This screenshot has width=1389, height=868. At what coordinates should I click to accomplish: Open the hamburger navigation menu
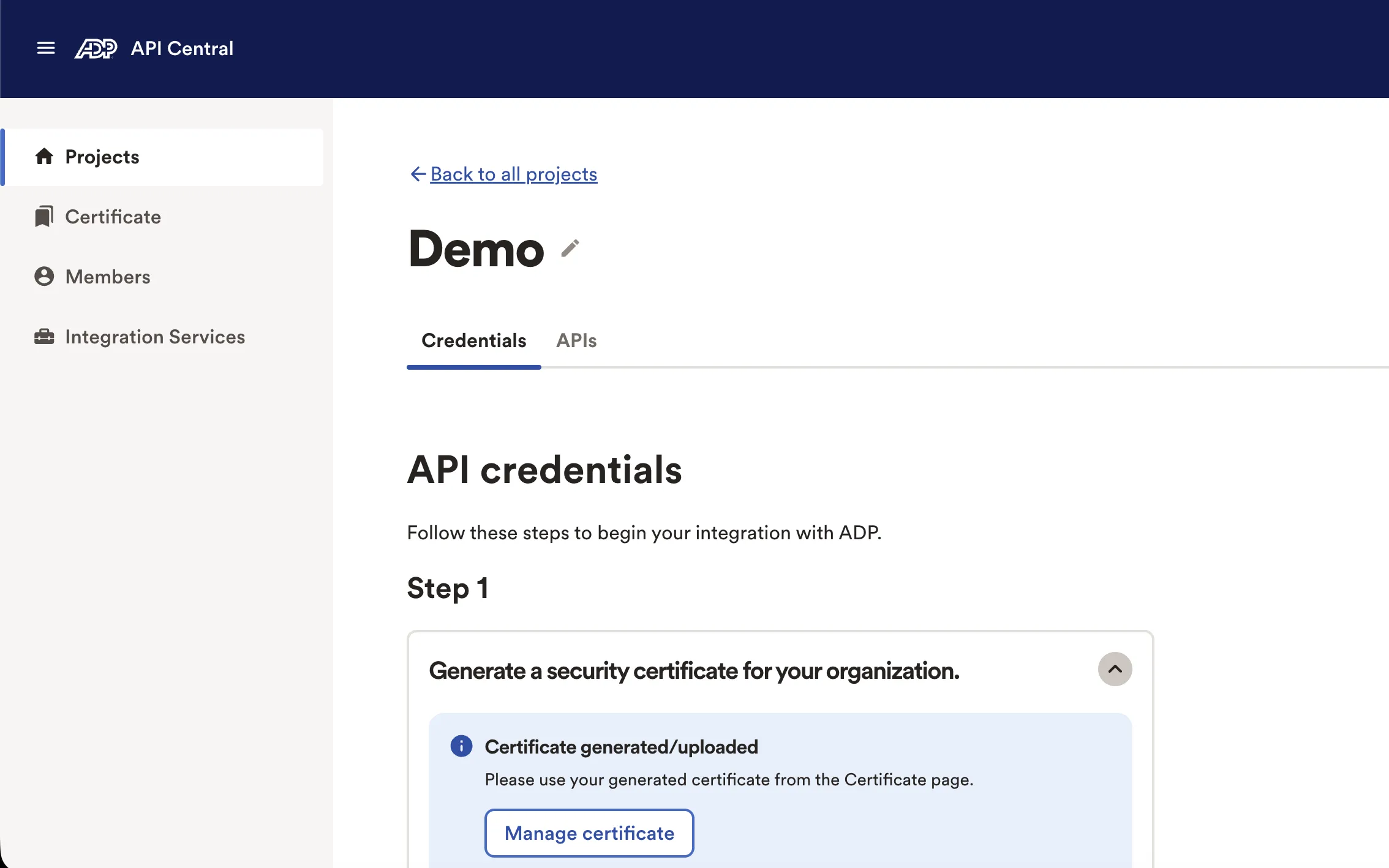[x=46, y=48]
